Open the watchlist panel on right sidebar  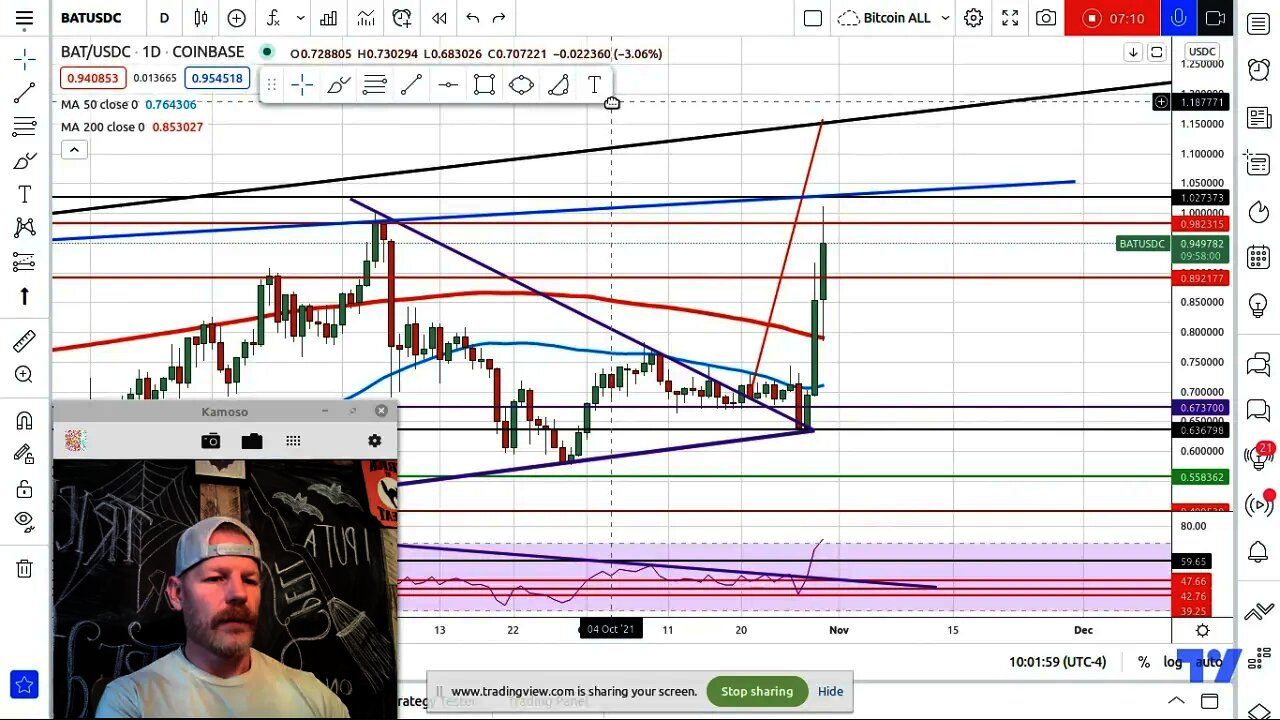pyautogui.click(x=1259, y=25)
